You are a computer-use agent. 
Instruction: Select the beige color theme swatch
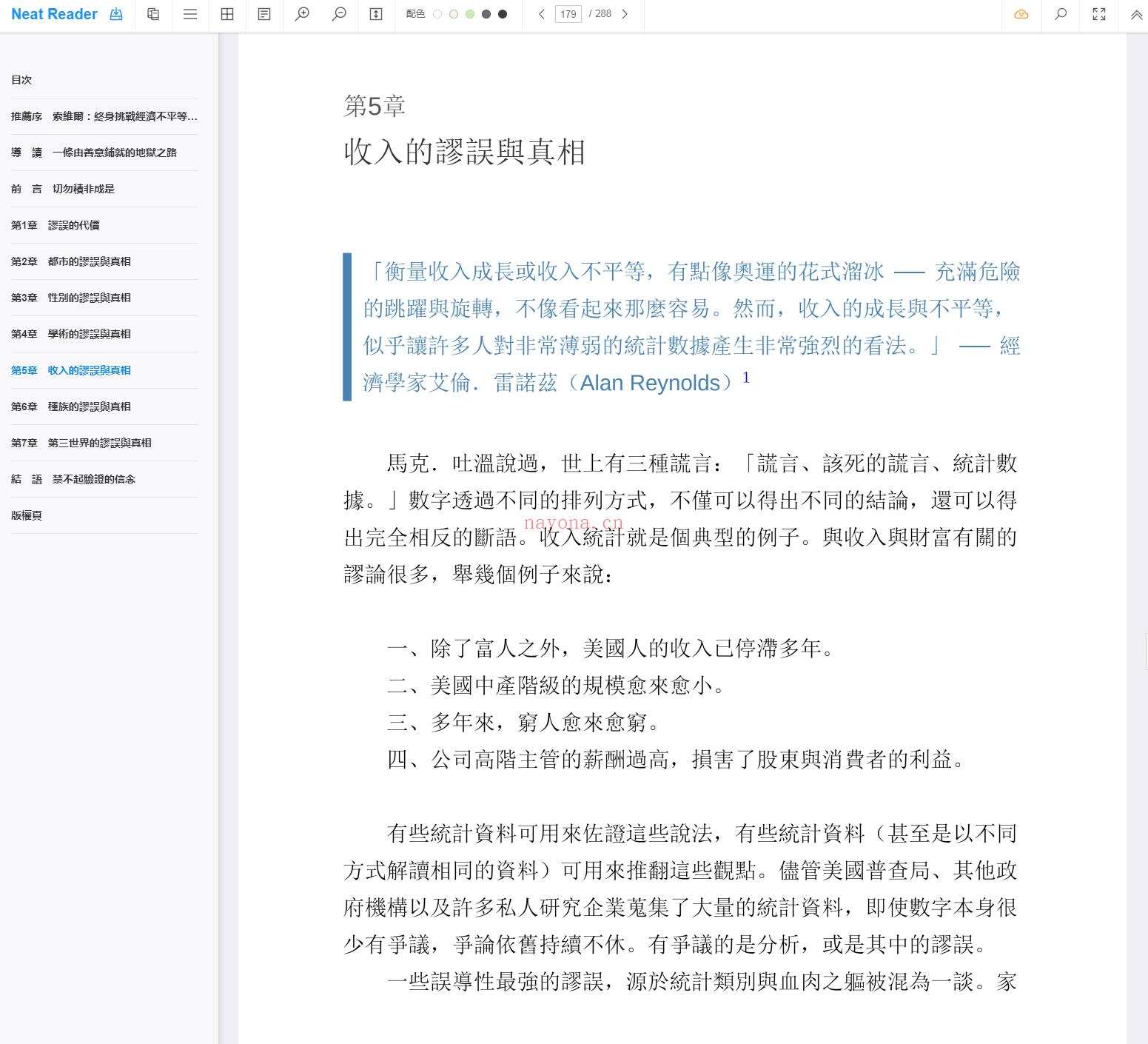coord(454,14)
